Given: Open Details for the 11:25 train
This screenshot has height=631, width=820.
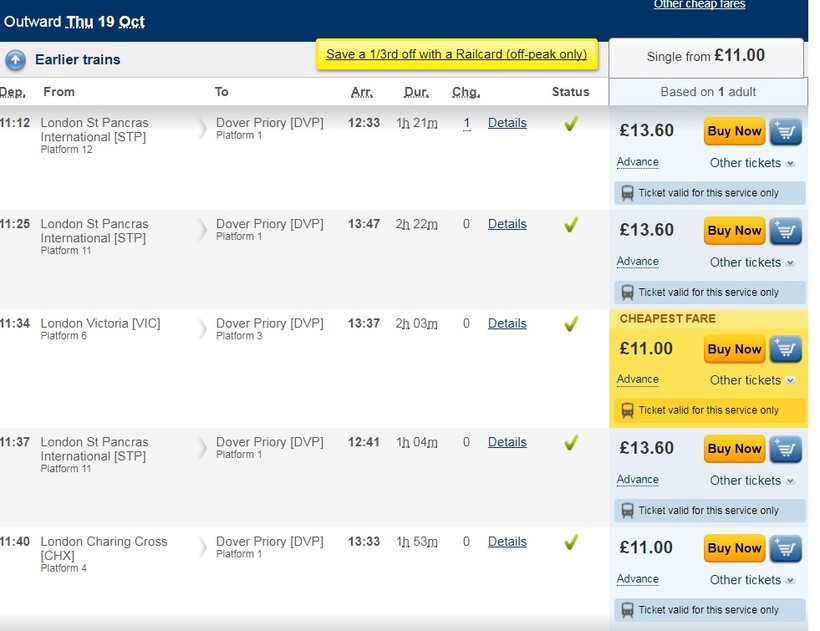Looking at the screenshot, I should (x=507, y=224).
